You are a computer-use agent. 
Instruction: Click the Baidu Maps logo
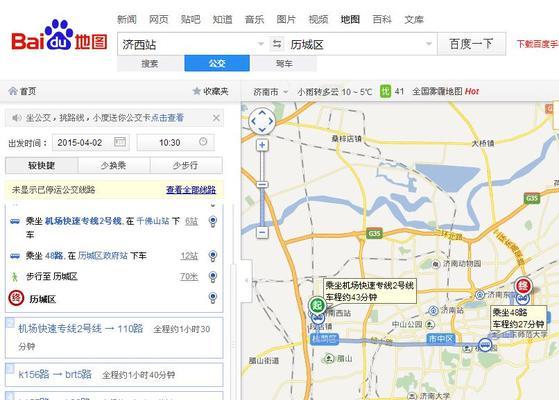[x=60, y=36]
